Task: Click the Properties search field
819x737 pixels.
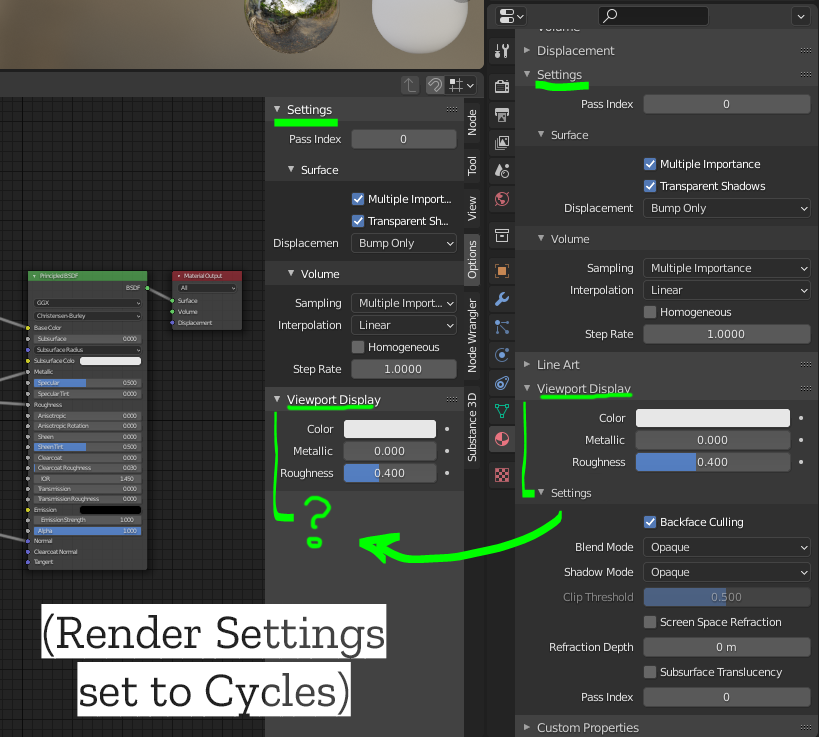Action: (653, 16)
